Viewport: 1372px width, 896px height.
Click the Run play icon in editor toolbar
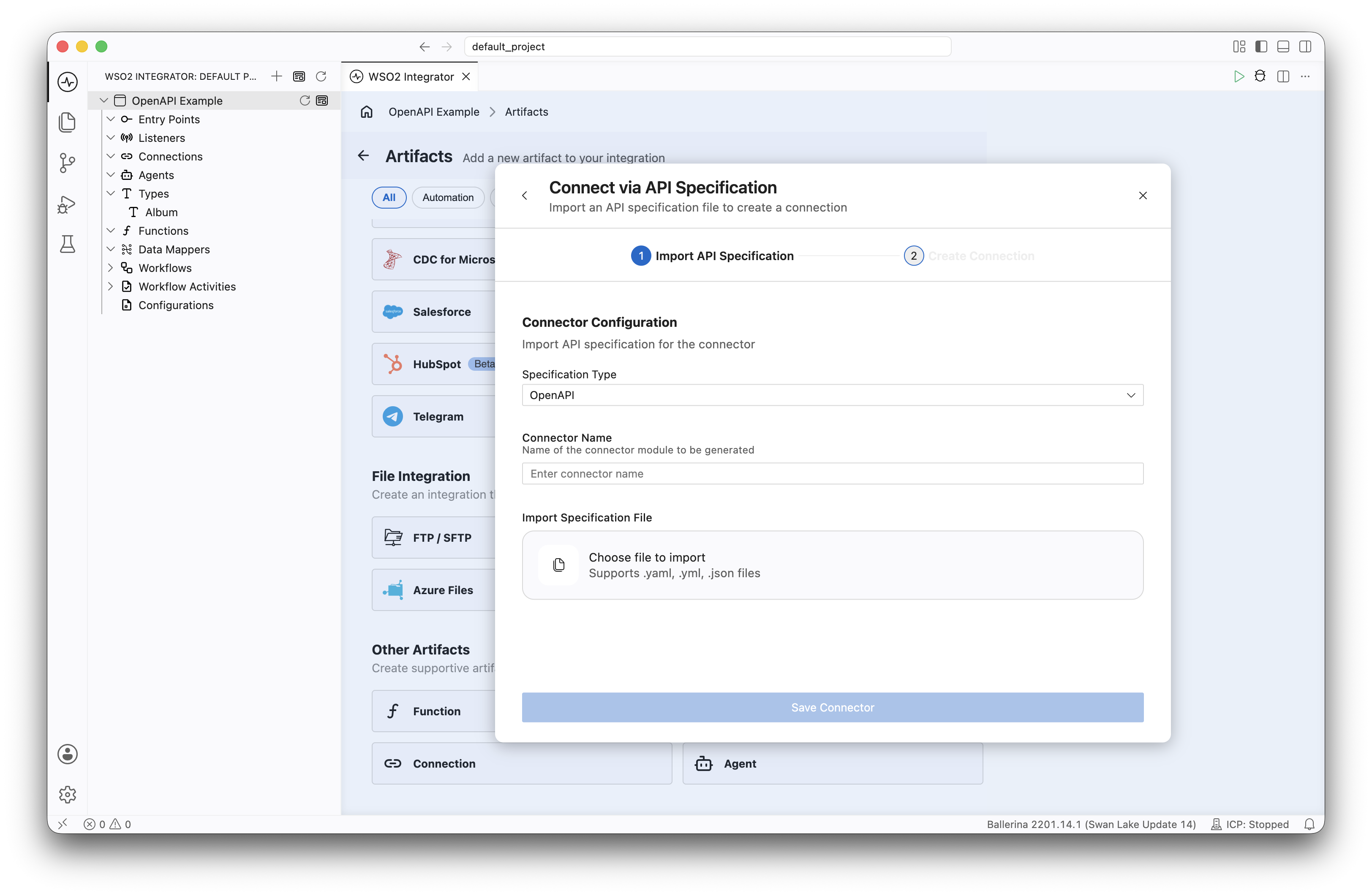click(1239, 76)
